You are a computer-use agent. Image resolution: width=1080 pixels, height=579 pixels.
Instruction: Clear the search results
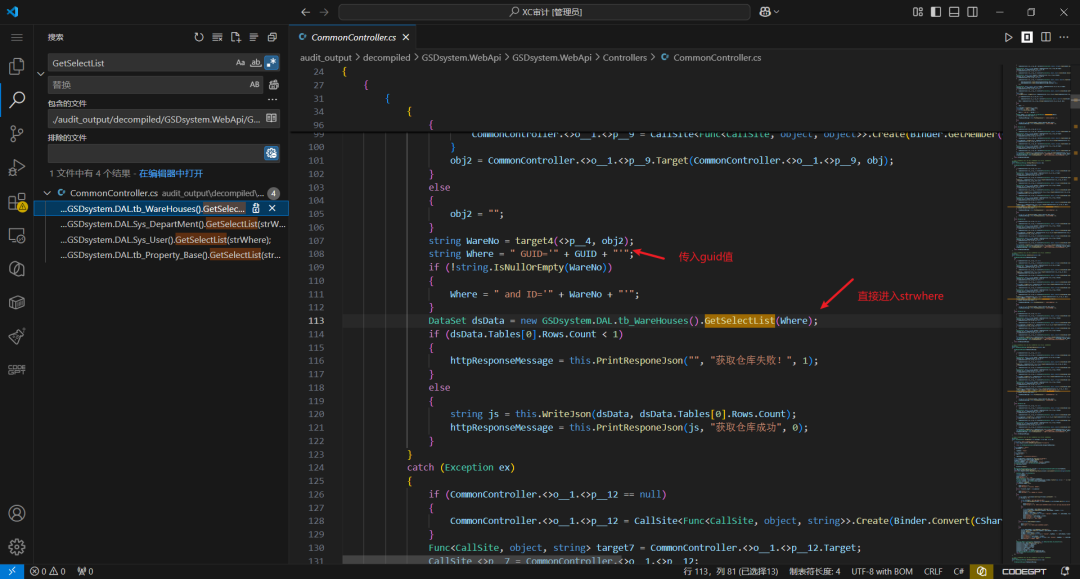(x=217, y=37)
